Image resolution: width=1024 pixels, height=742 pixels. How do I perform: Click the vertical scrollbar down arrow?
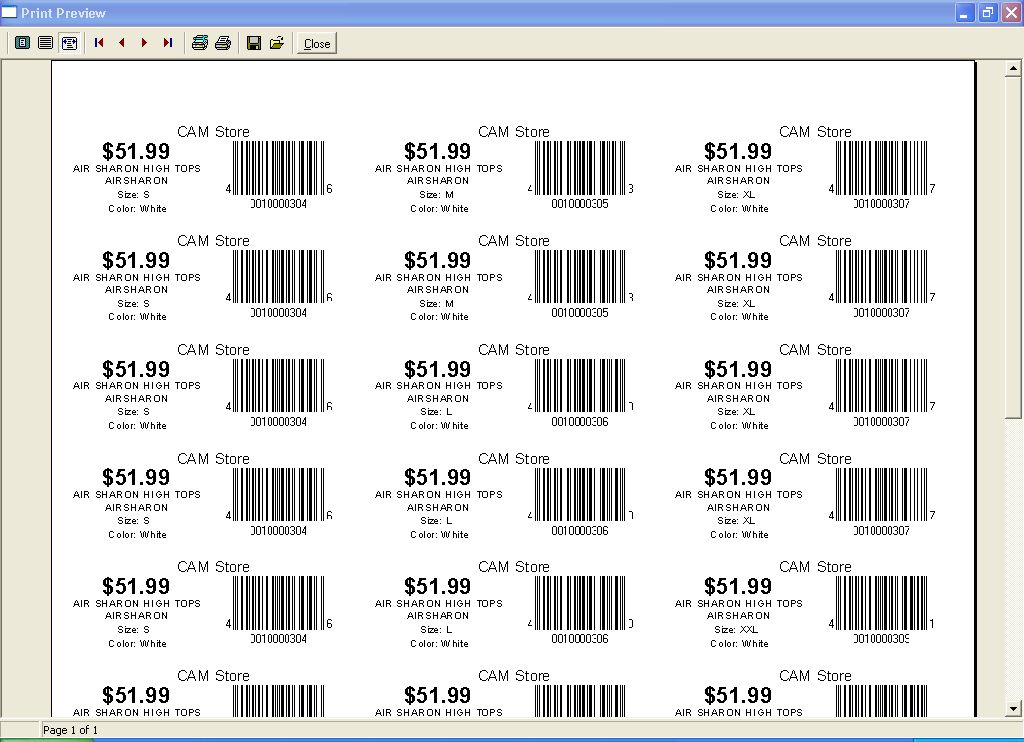pyautogui.click(x=1013, y=708)
